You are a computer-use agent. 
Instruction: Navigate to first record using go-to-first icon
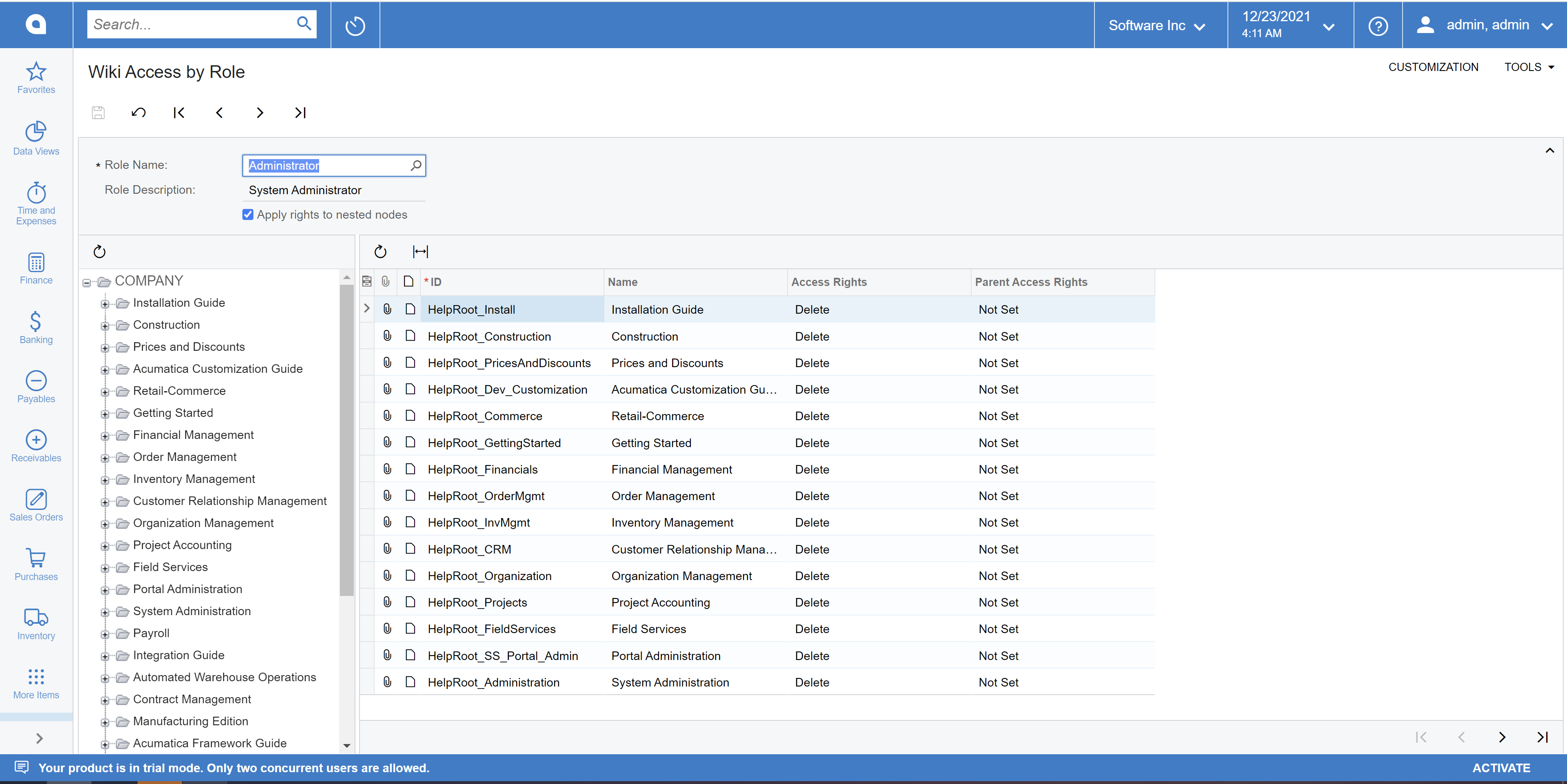point(179,112)
